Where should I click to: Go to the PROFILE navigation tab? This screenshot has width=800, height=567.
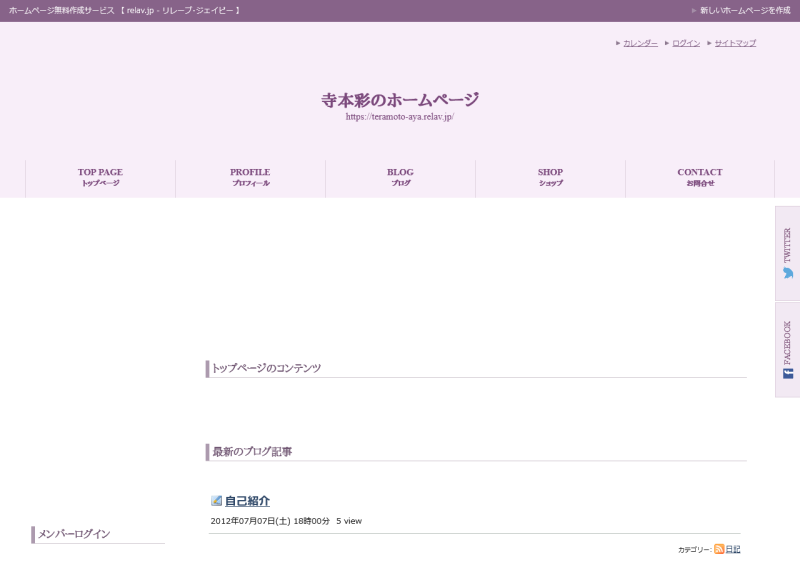(x=250, y=177)
